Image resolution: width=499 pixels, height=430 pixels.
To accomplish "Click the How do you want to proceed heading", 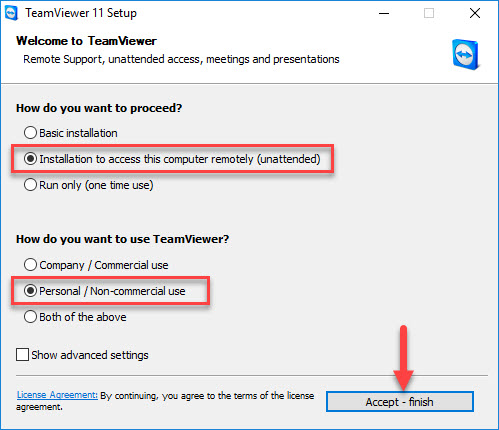I will (x=99, y=108).
